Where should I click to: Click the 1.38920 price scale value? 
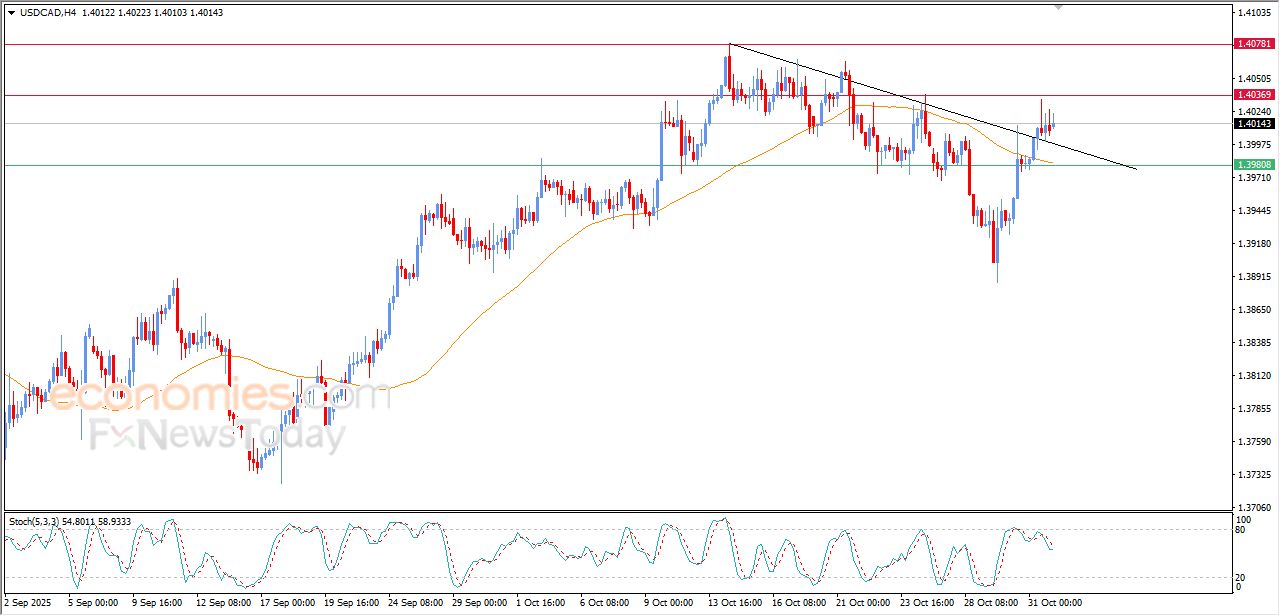click(x=1253, y=277)
